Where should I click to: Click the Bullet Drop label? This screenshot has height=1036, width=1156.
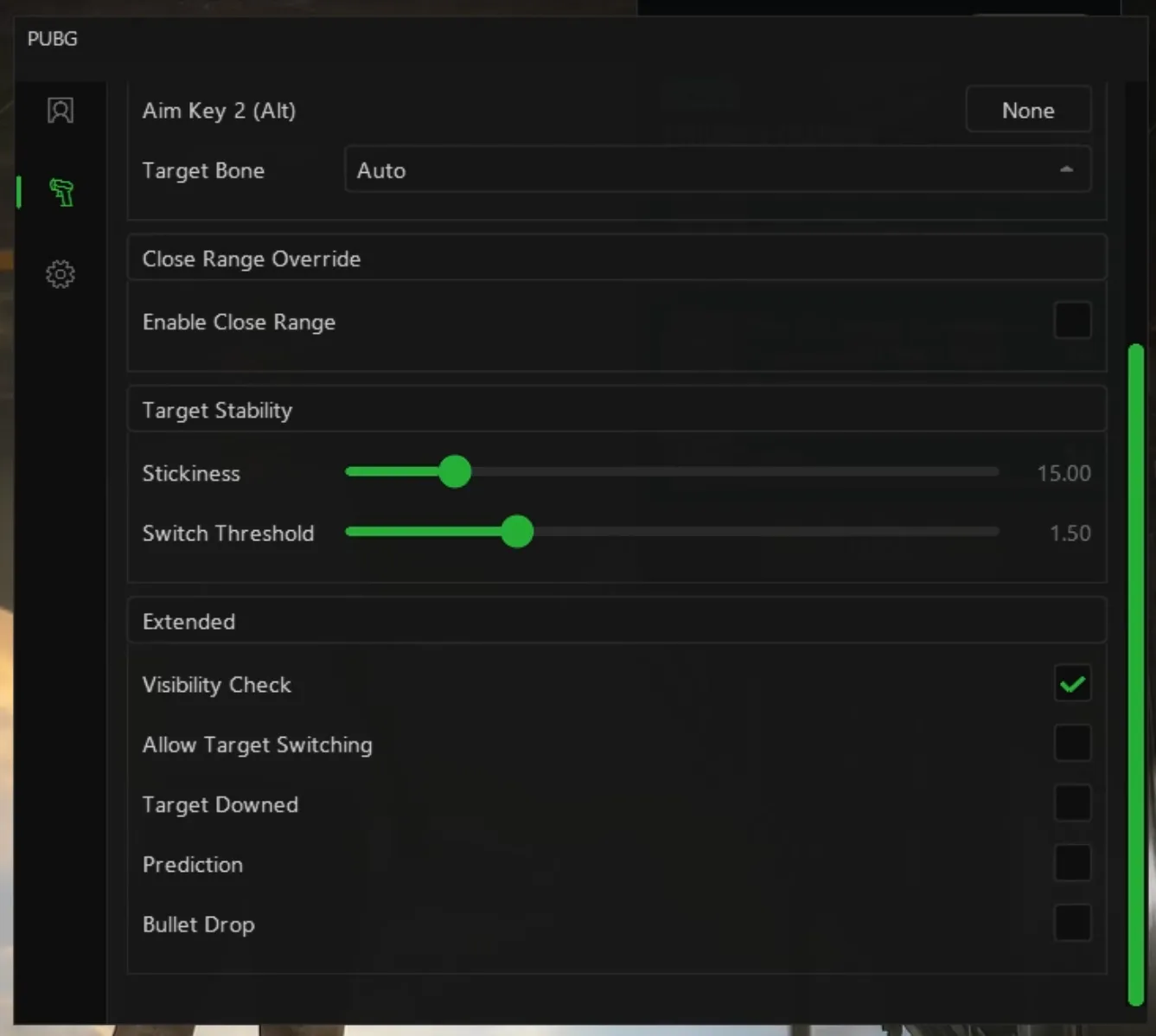point(199,924)
